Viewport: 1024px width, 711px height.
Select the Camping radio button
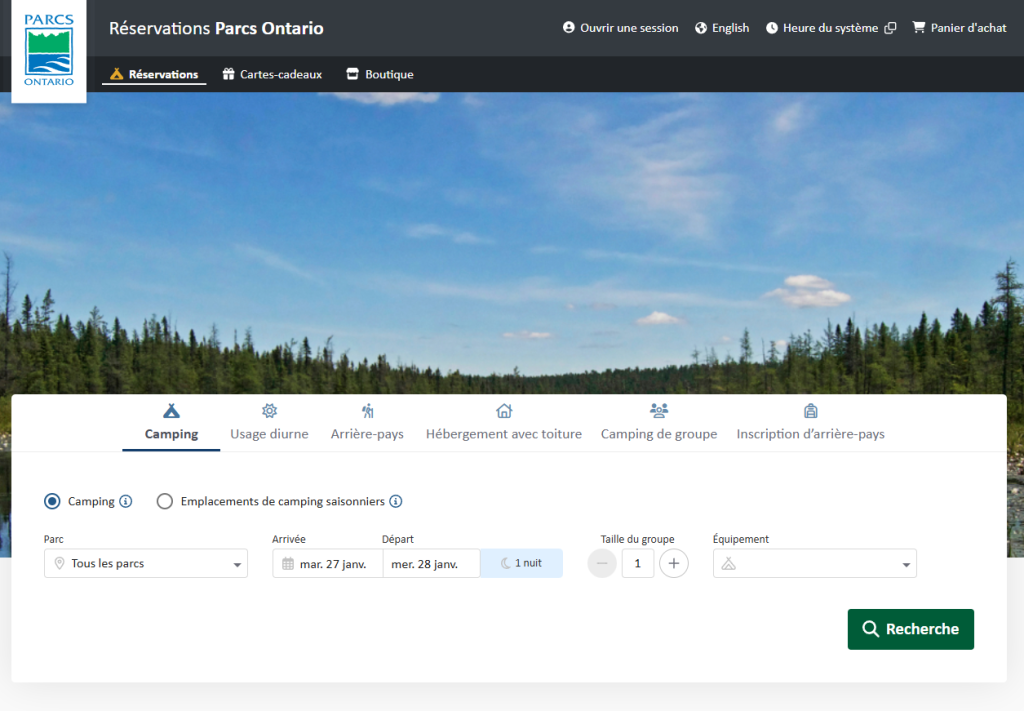pyautogui.click(x=51, y=501)
